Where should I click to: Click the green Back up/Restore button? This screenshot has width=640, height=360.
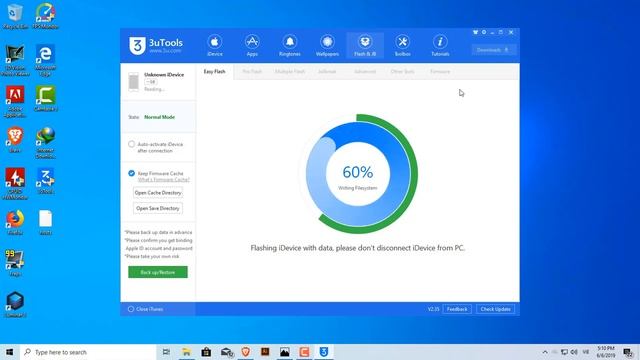158,272
